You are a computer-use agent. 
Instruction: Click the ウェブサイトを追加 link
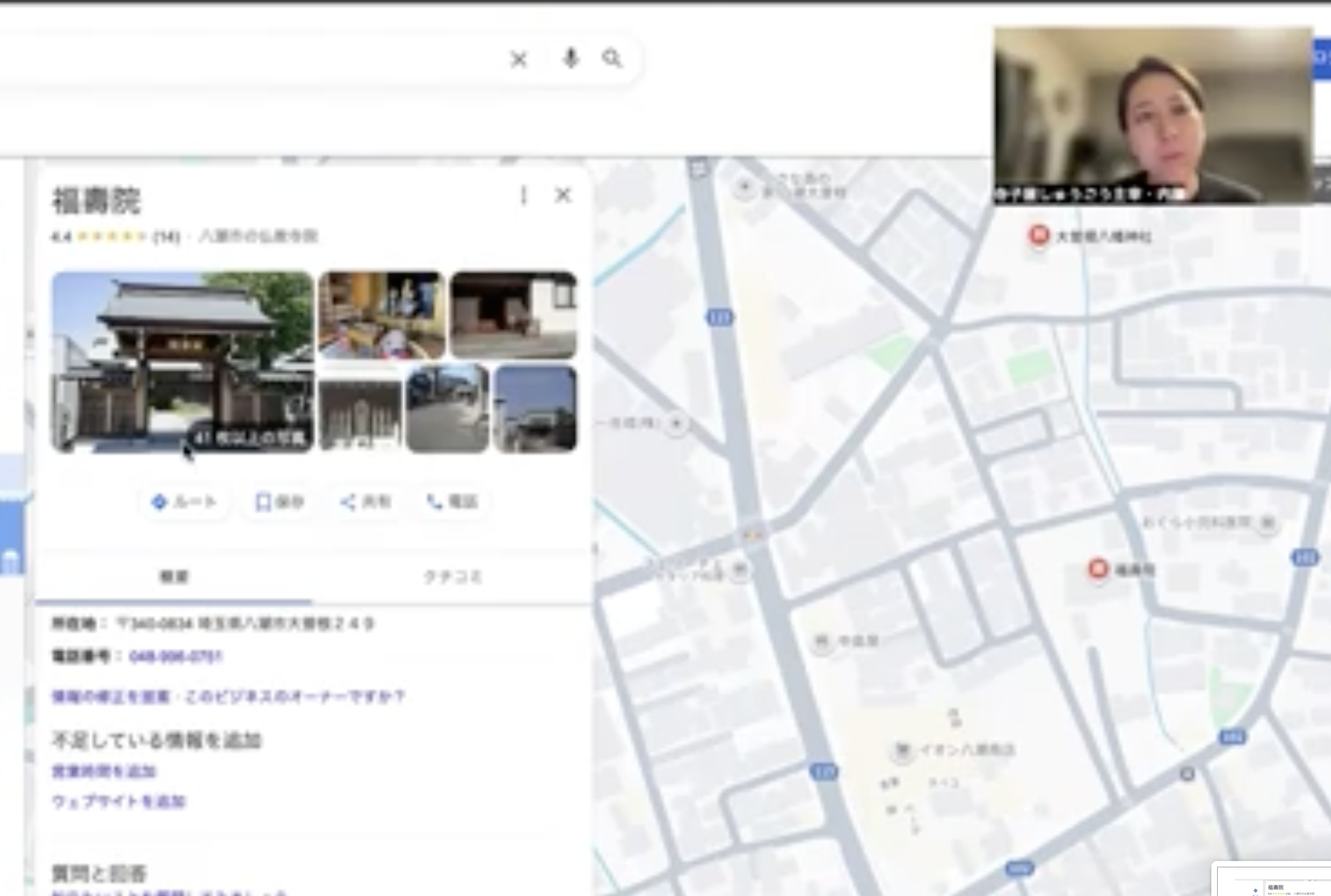tap(120, 801)
